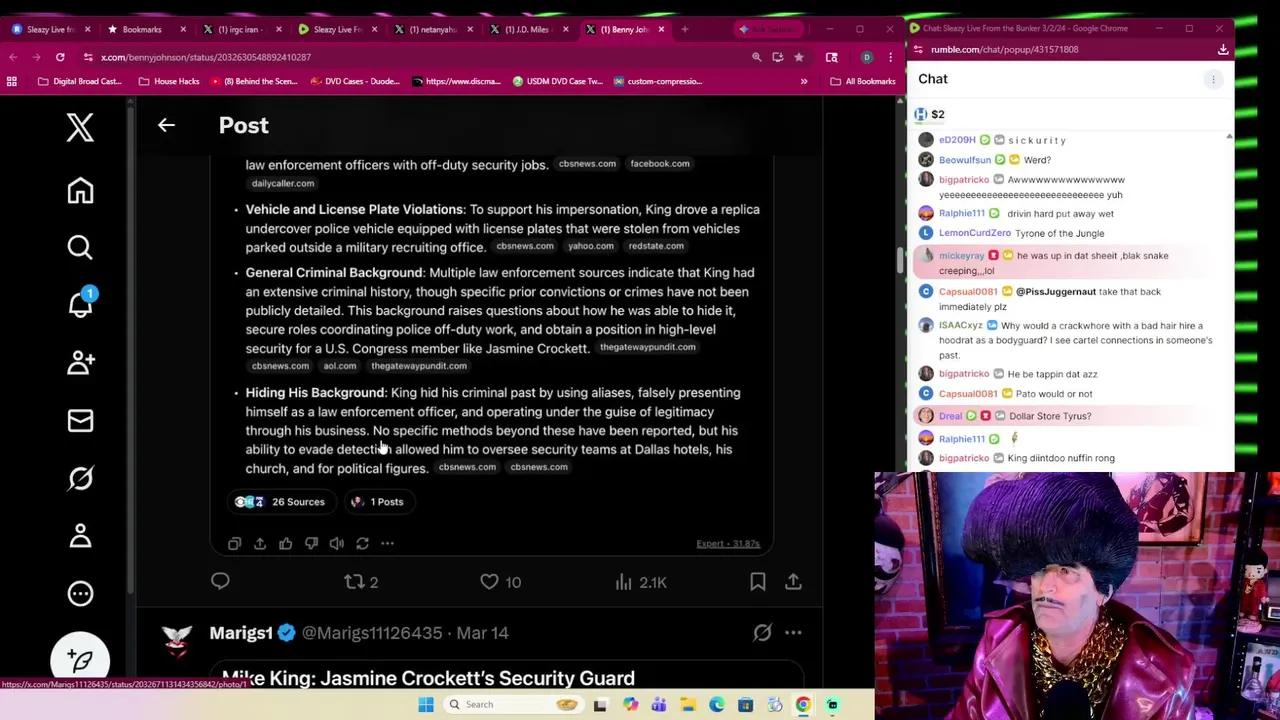Open the 26 Sources list
This screenshot has width=1280, height=720.
[x=280, y=502]
